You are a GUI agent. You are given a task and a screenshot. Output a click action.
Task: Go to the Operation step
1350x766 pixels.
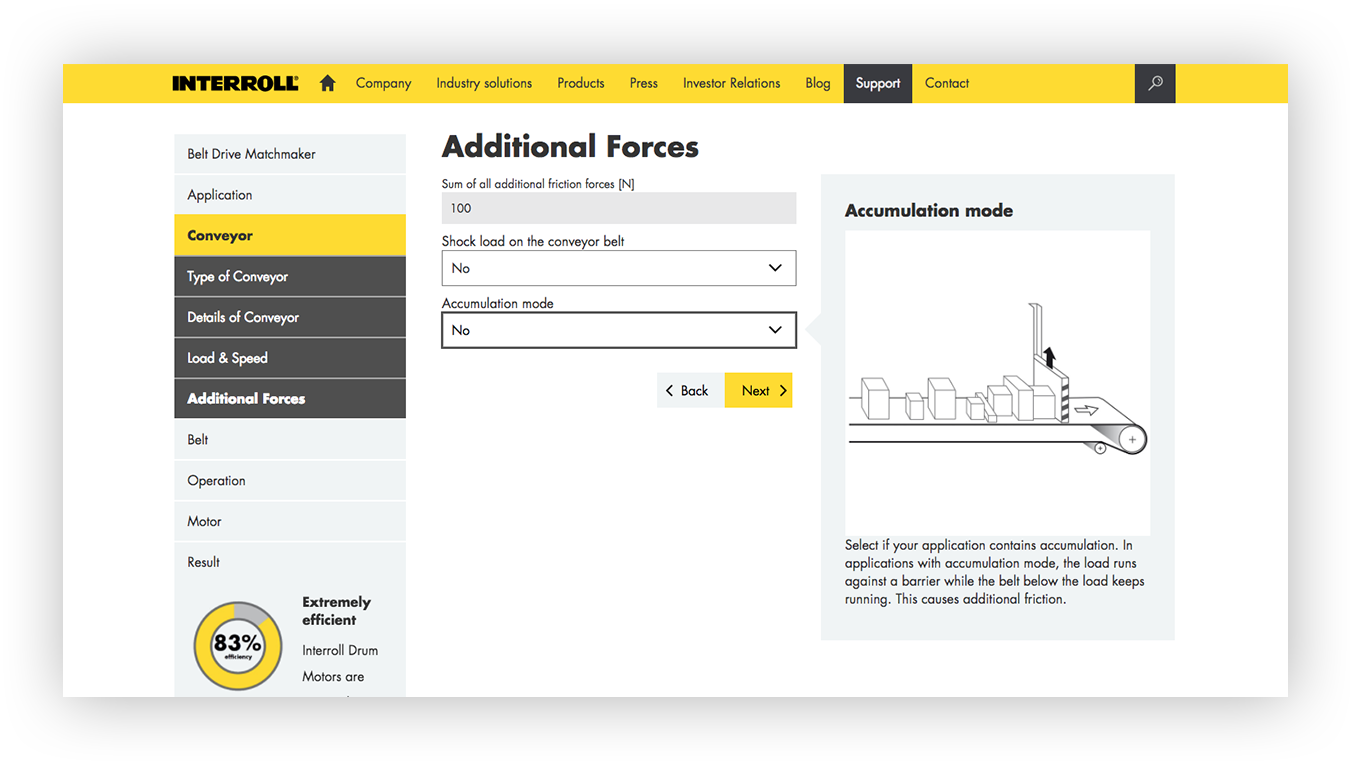tap(290, 481)
